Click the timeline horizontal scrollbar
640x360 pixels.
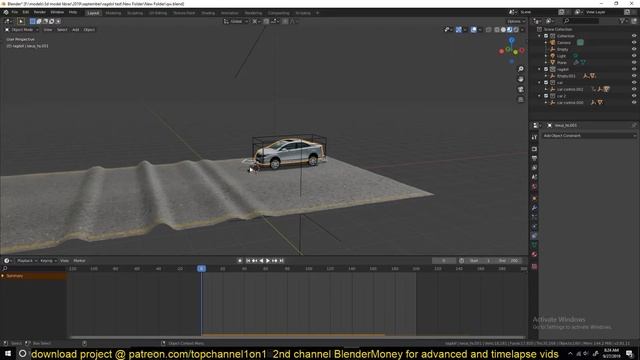tap(297, 337)
